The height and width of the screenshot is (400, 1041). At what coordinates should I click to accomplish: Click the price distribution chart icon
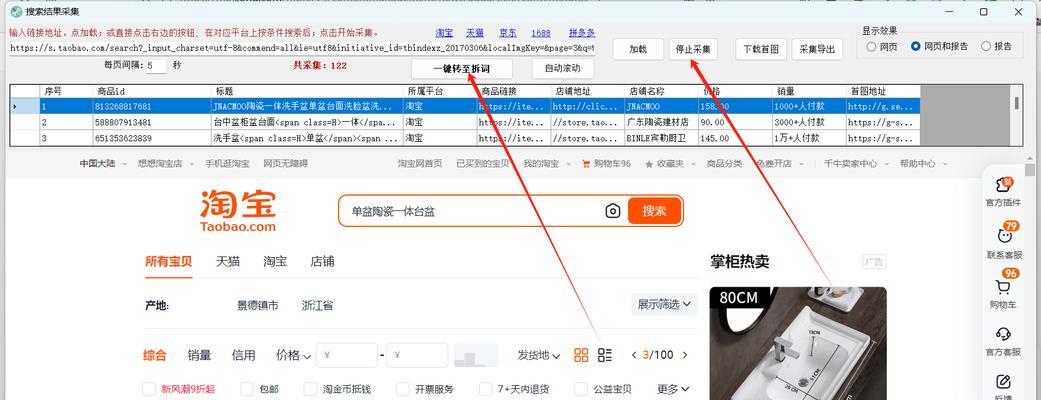[475, 355]
